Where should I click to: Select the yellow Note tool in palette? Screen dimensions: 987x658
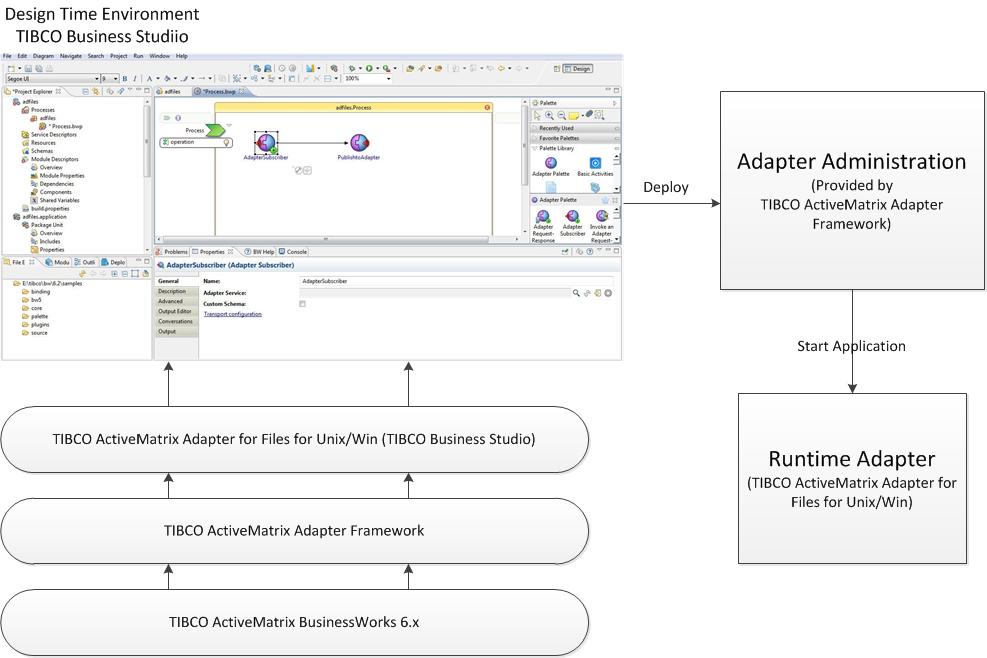click(x=573, y=115)
